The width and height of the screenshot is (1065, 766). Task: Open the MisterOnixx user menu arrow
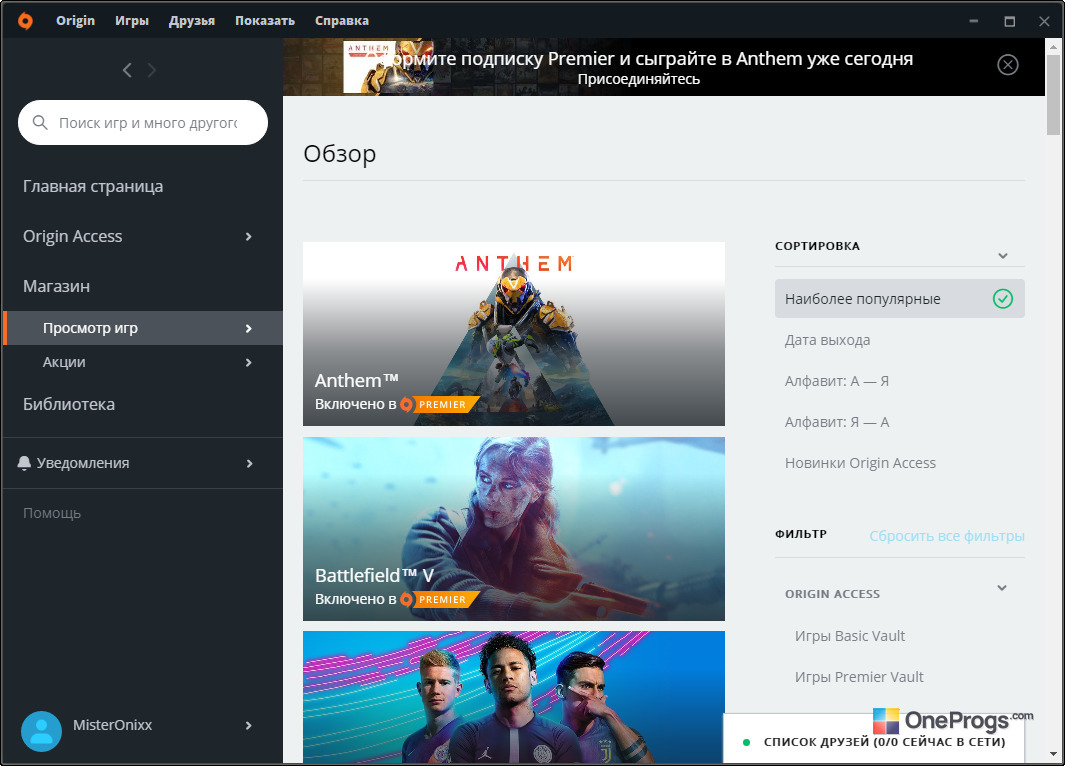click(249, 725)
